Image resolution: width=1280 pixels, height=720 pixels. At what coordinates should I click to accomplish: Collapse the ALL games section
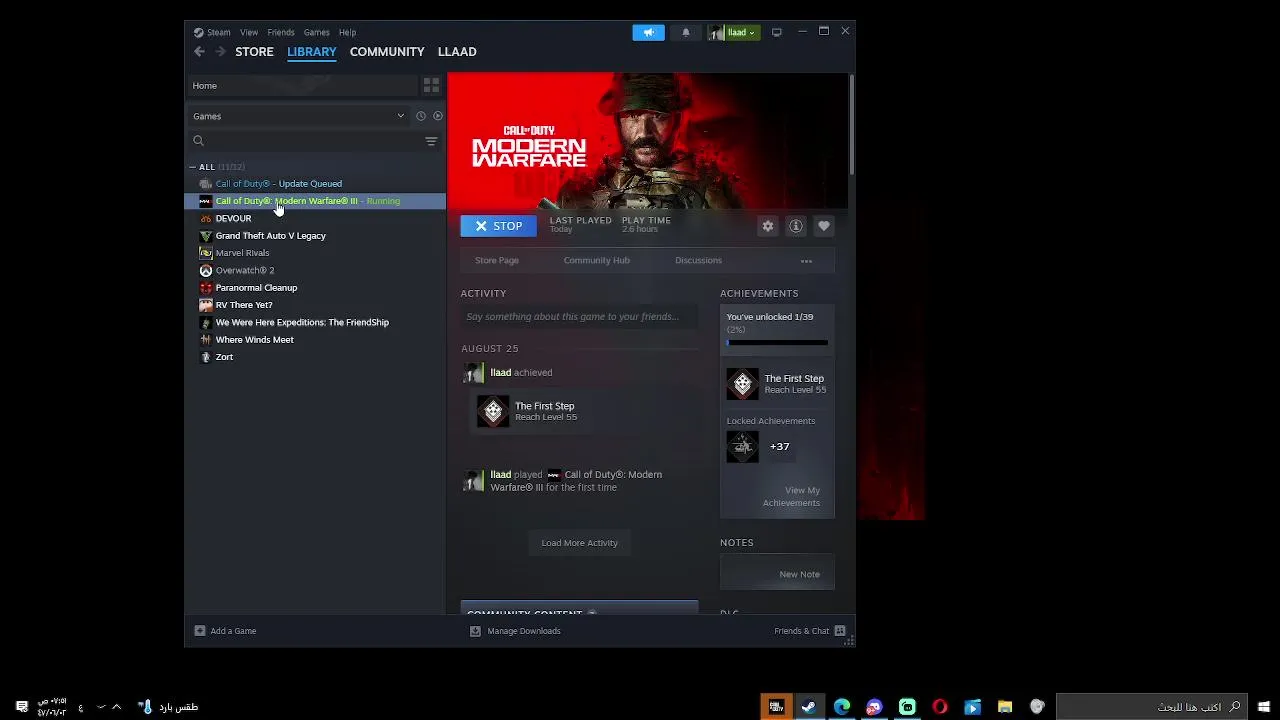[x=192, y=167]
